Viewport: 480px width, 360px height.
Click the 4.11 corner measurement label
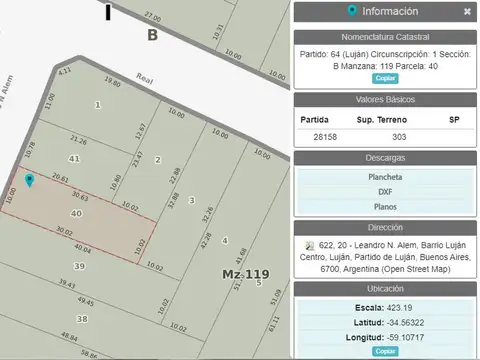click(x=64, y=71)
